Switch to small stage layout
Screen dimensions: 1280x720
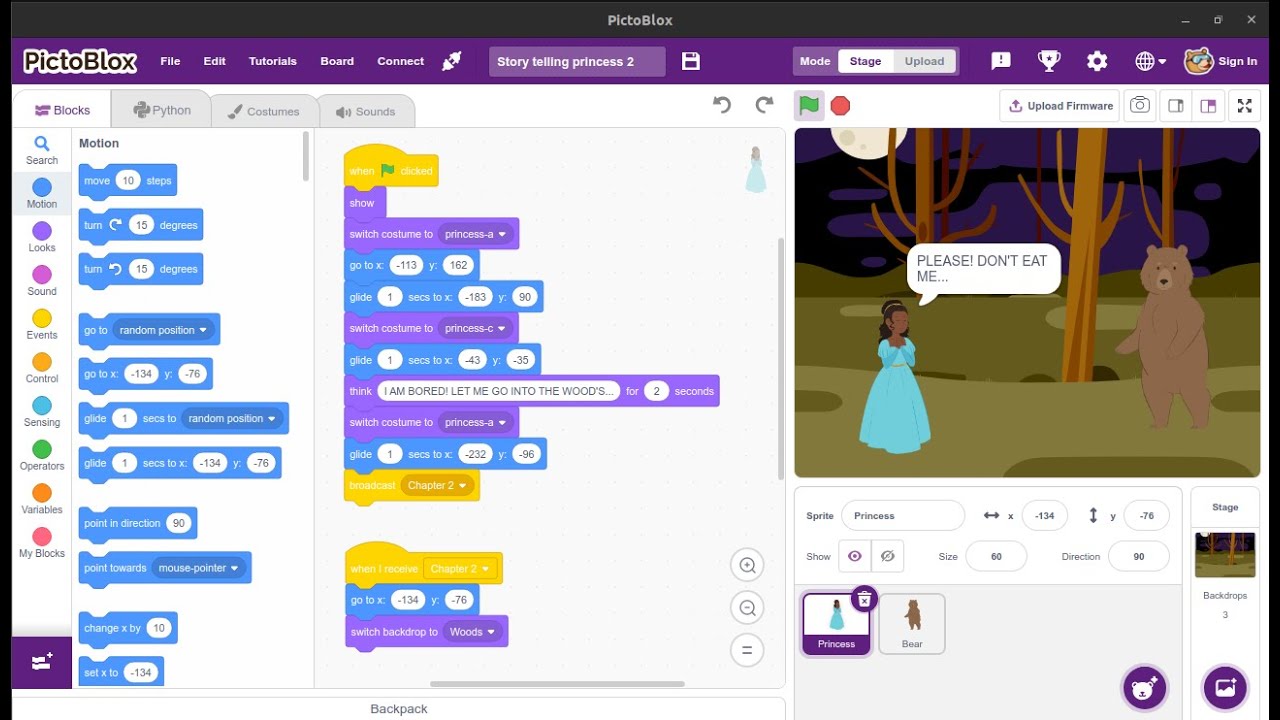1176,105
